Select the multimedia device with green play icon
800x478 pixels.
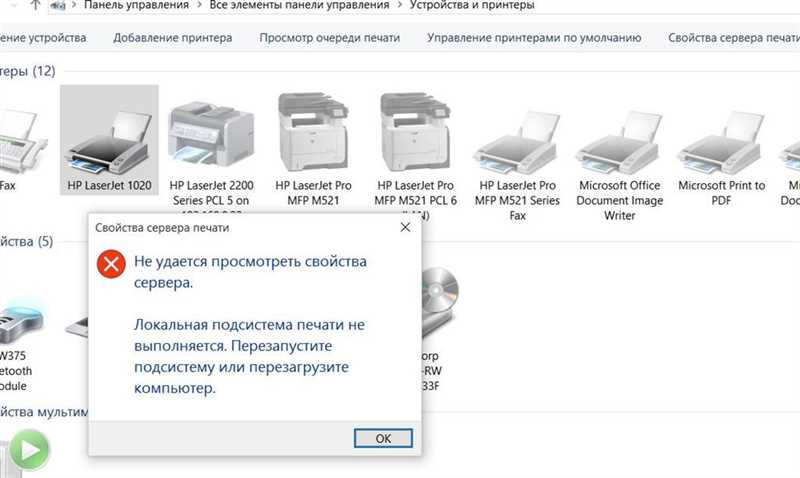click(x=29, y=450)
